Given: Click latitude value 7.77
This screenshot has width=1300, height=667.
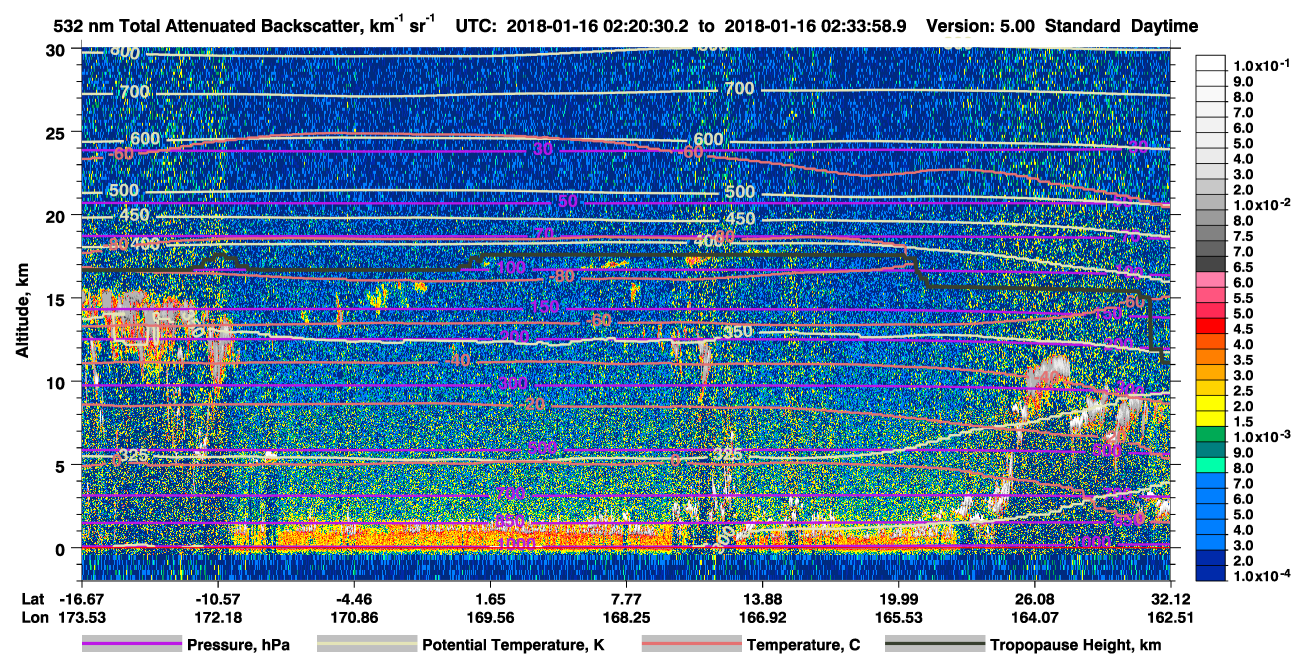Looking at the screenshot, I should (x=626, y=598).
